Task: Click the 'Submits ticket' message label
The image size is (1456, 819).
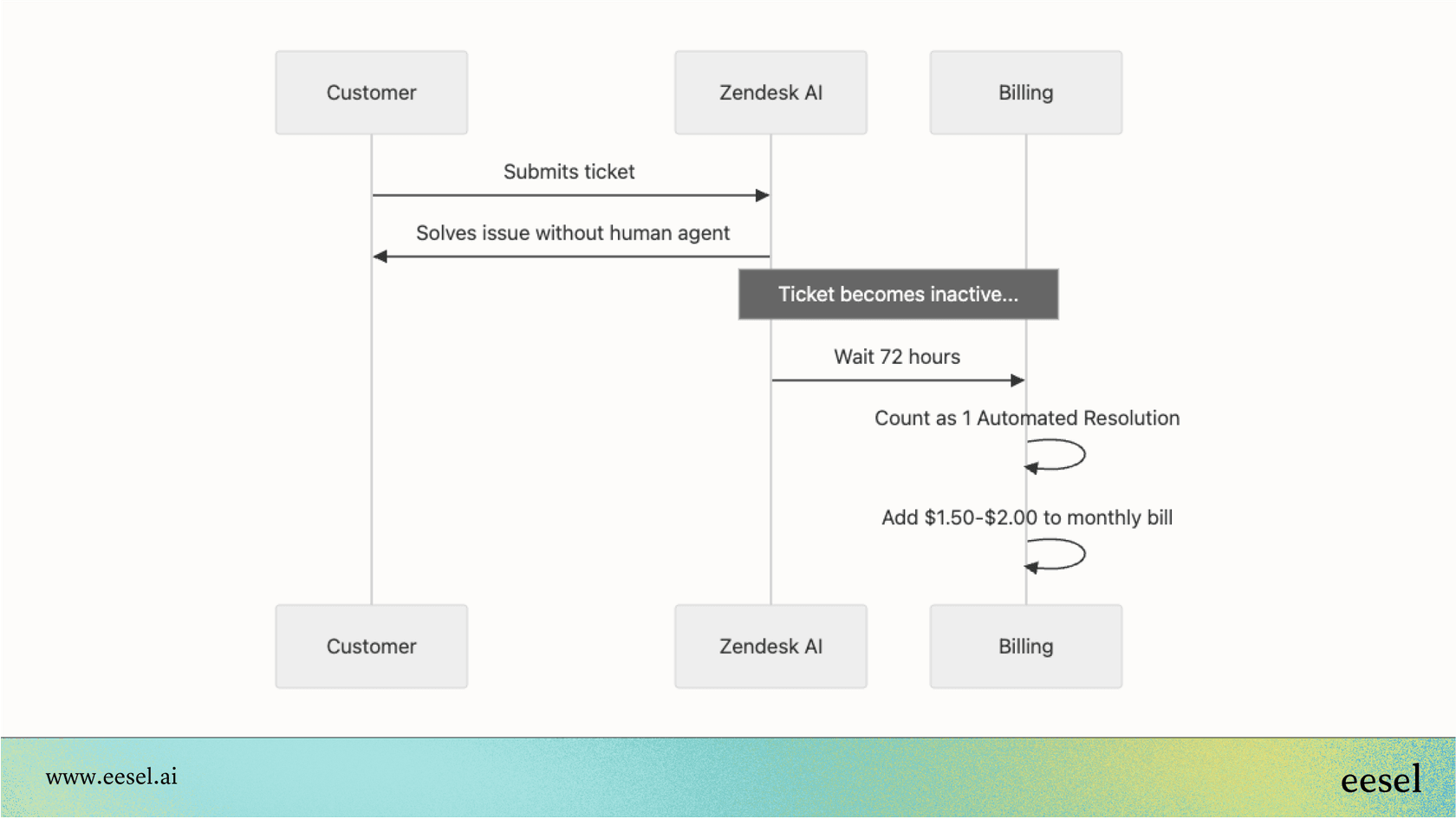Action: [x=569, y=172]
